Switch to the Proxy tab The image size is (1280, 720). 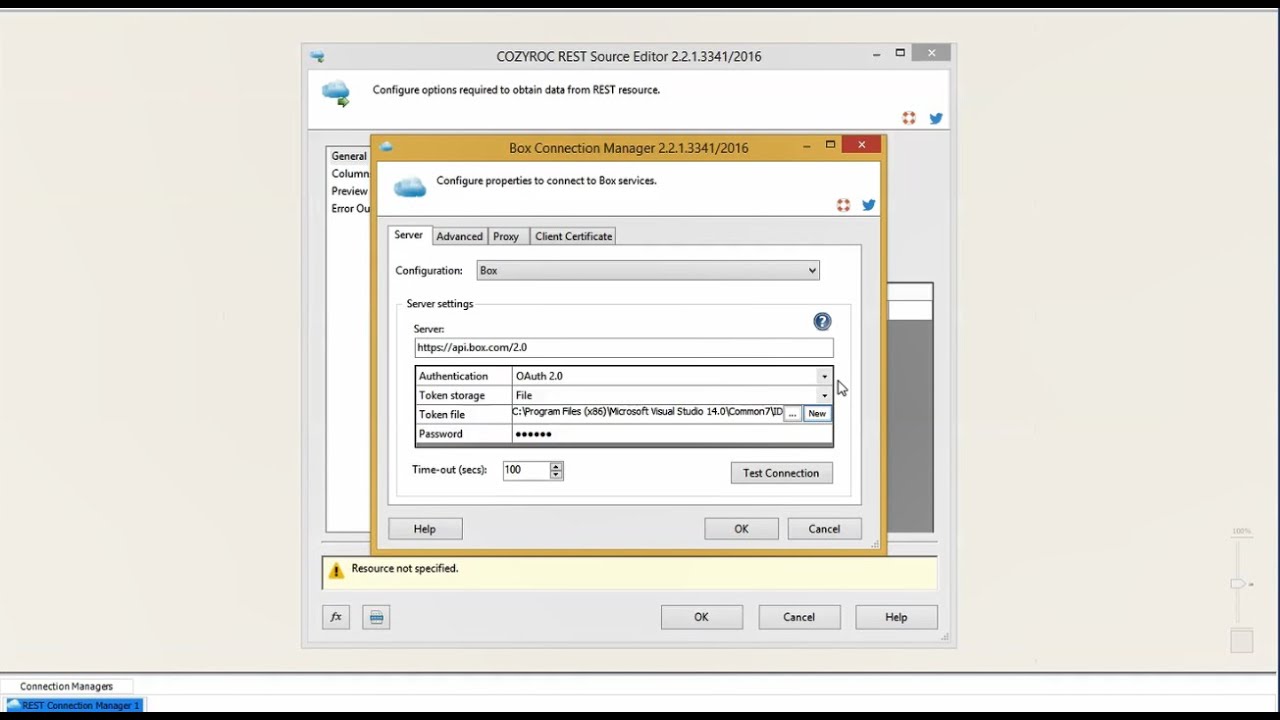point(506,236)
